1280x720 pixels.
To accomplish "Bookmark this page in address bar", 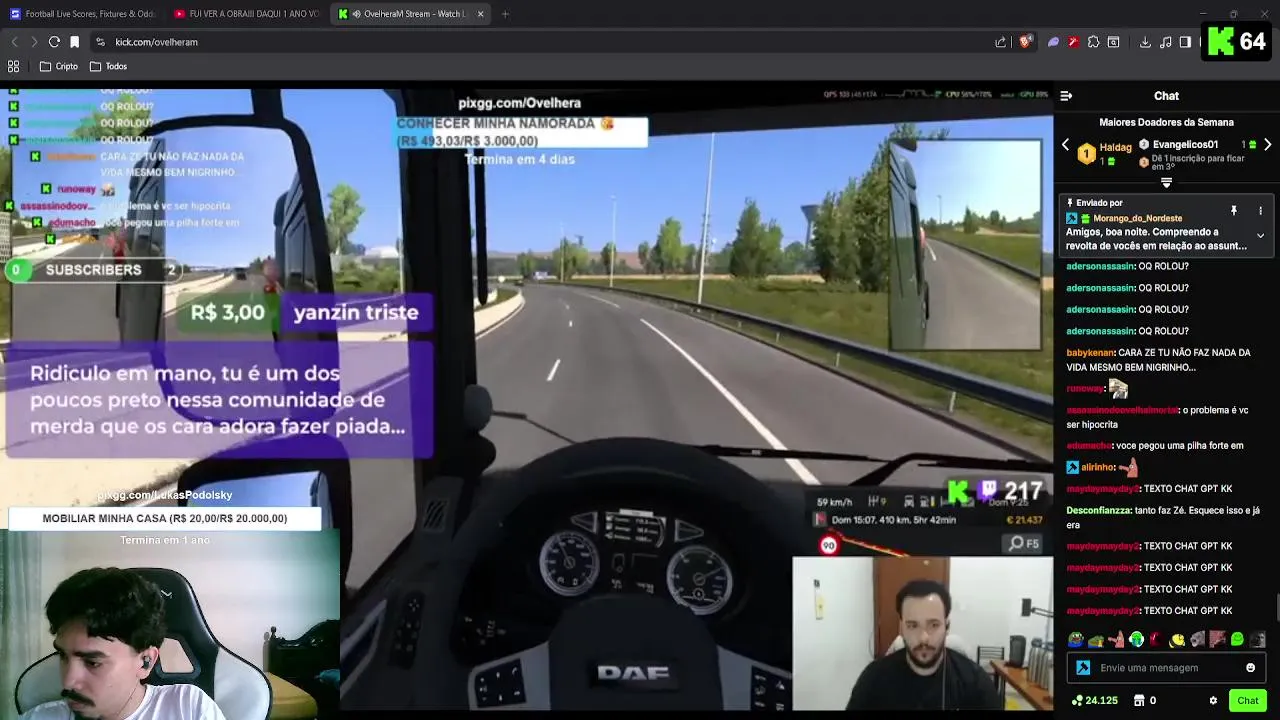I will point(74,42).
